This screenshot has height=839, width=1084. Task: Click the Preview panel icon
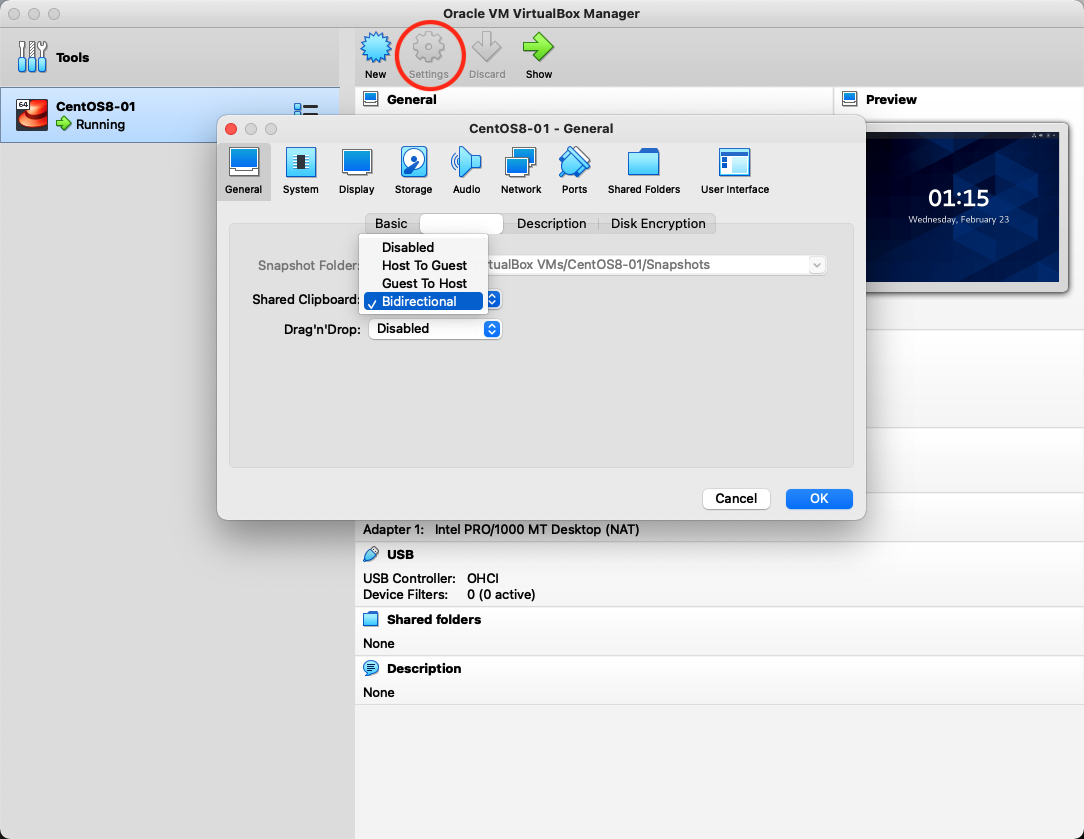850,99
